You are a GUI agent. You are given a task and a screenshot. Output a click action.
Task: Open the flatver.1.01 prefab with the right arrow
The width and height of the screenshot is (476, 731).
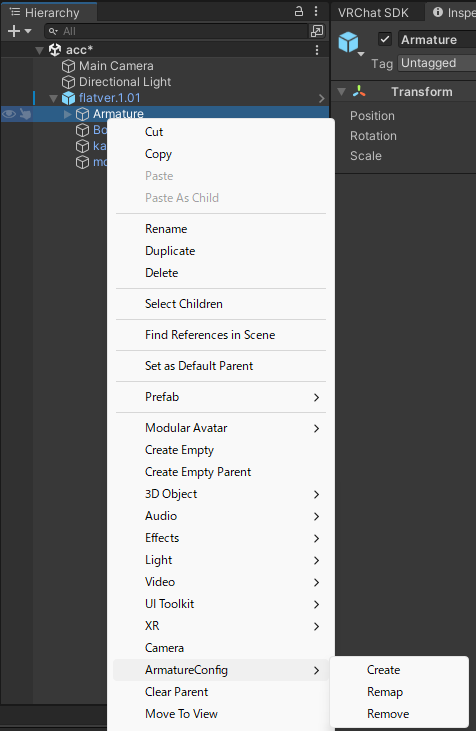click(321, 98)
